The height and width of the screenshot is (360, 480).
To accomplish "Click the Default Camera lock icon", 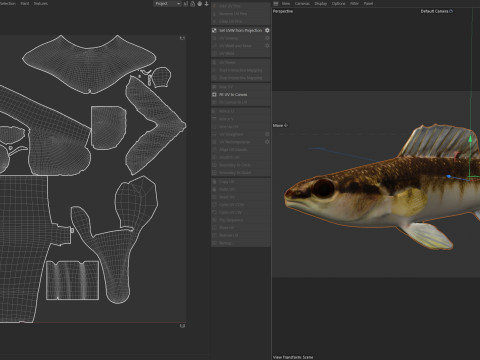I will (x=451, y=11).
